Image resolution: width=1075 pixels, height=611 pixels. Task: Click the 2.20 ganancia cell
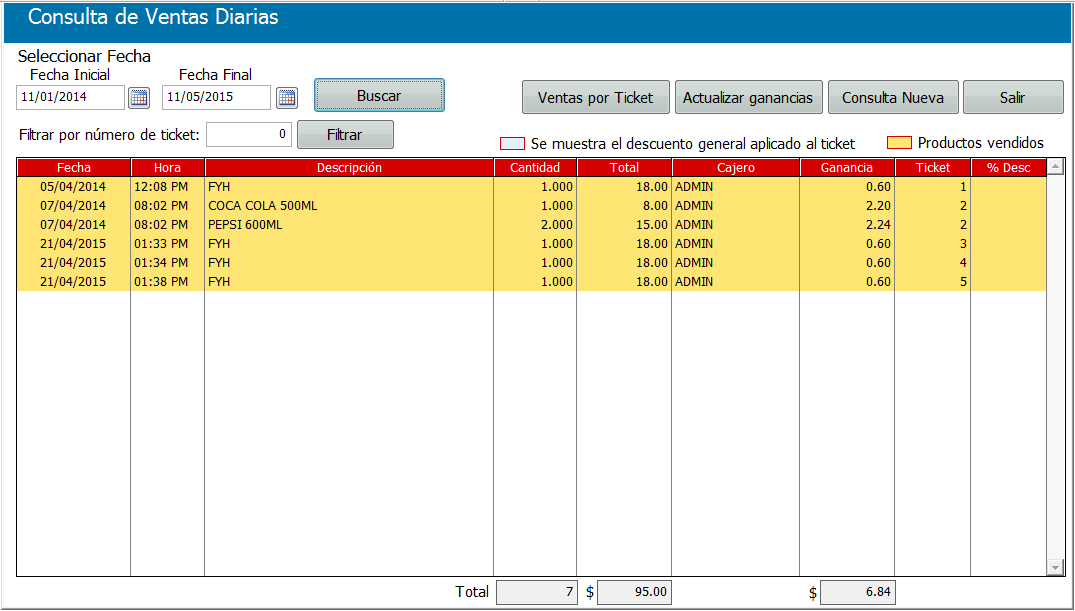[x=847, y=206]
